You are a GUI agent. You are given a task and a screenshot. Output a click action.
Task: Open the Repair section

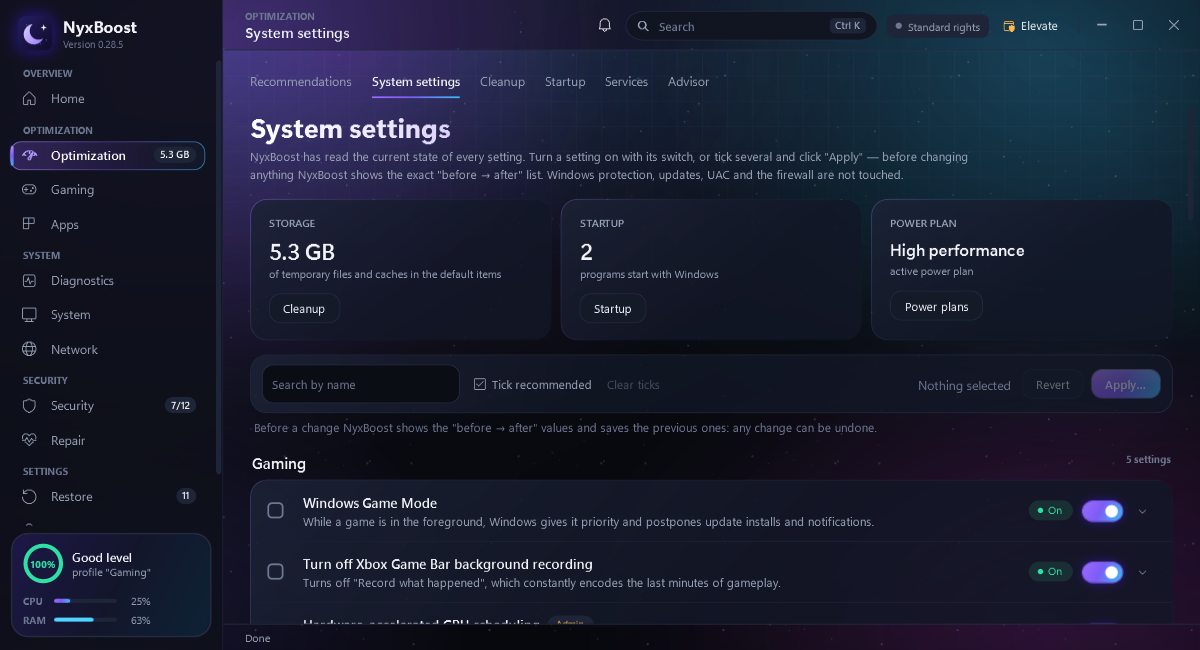tap(108, 441)
